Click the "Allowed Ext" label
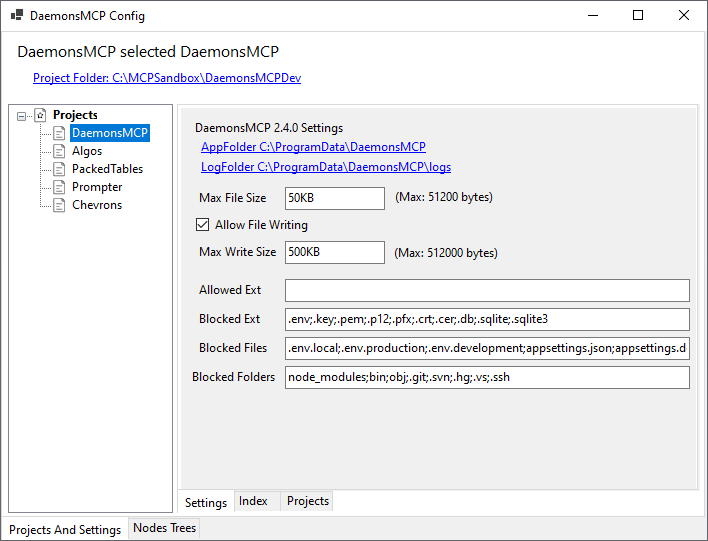The height and width of the screenshot is (541, 708). (230, 290)
